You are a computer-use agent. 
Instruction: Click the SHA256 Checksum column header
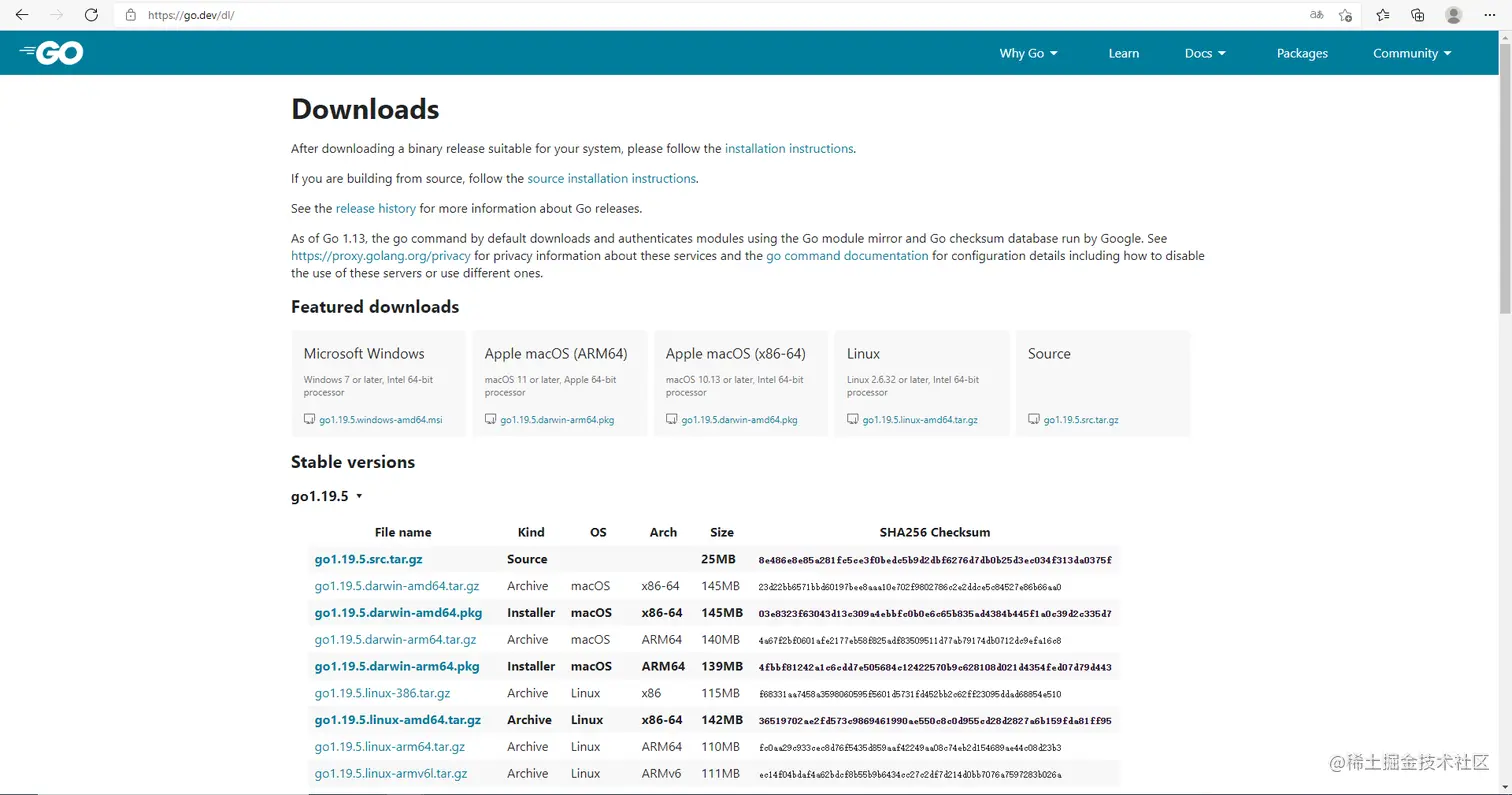coord(934,532)
